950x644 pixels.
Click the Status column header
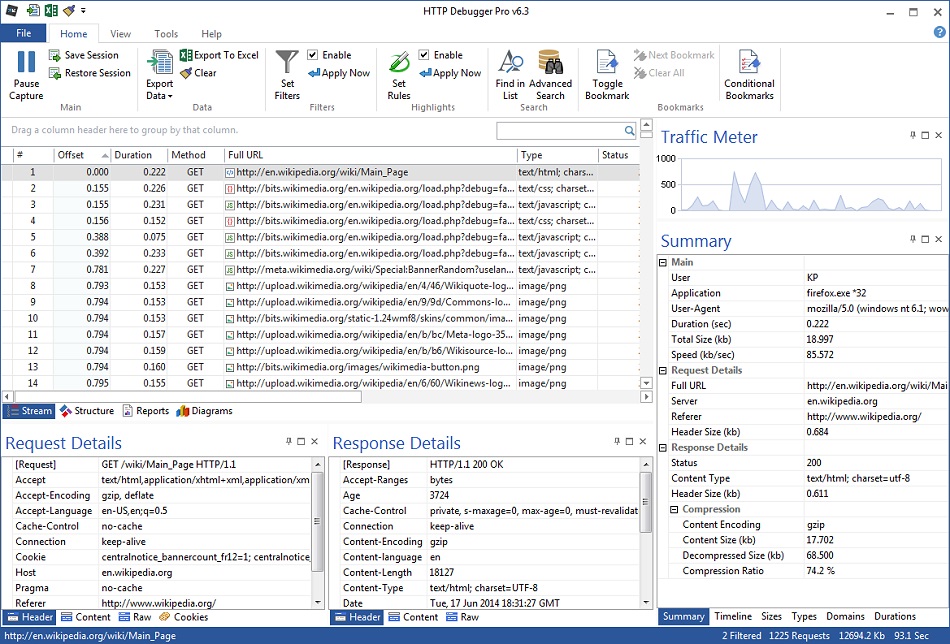coord(618,155)
